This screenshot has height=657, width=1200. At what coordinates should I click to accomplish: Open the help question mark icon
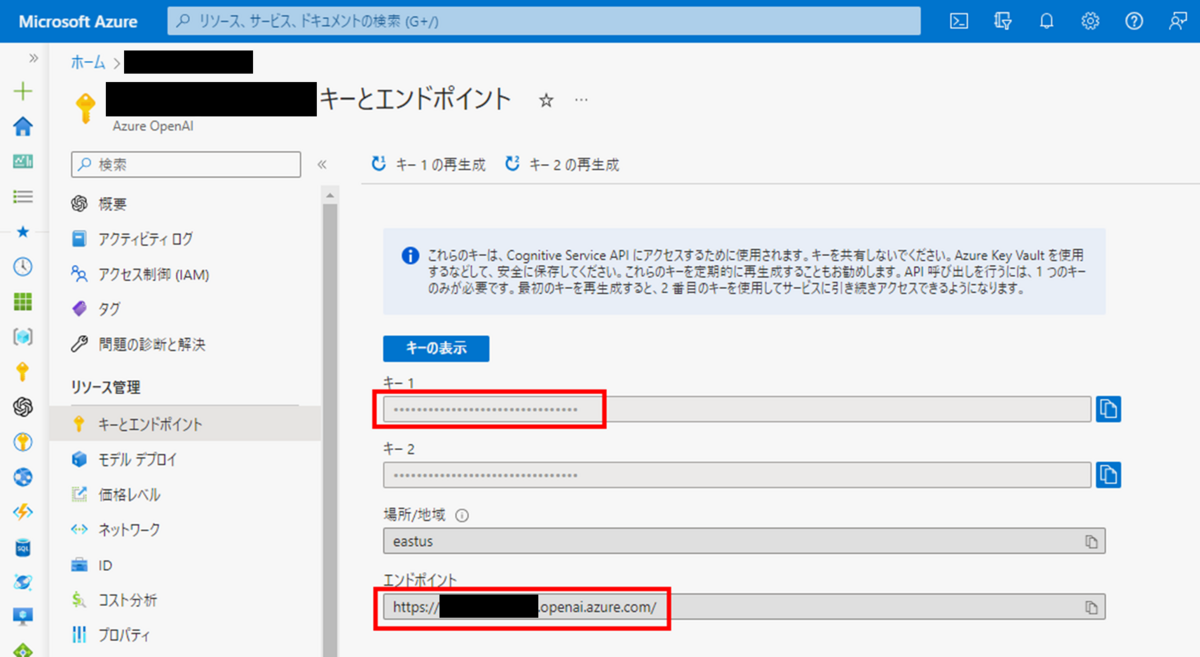tap(1134, 21)
